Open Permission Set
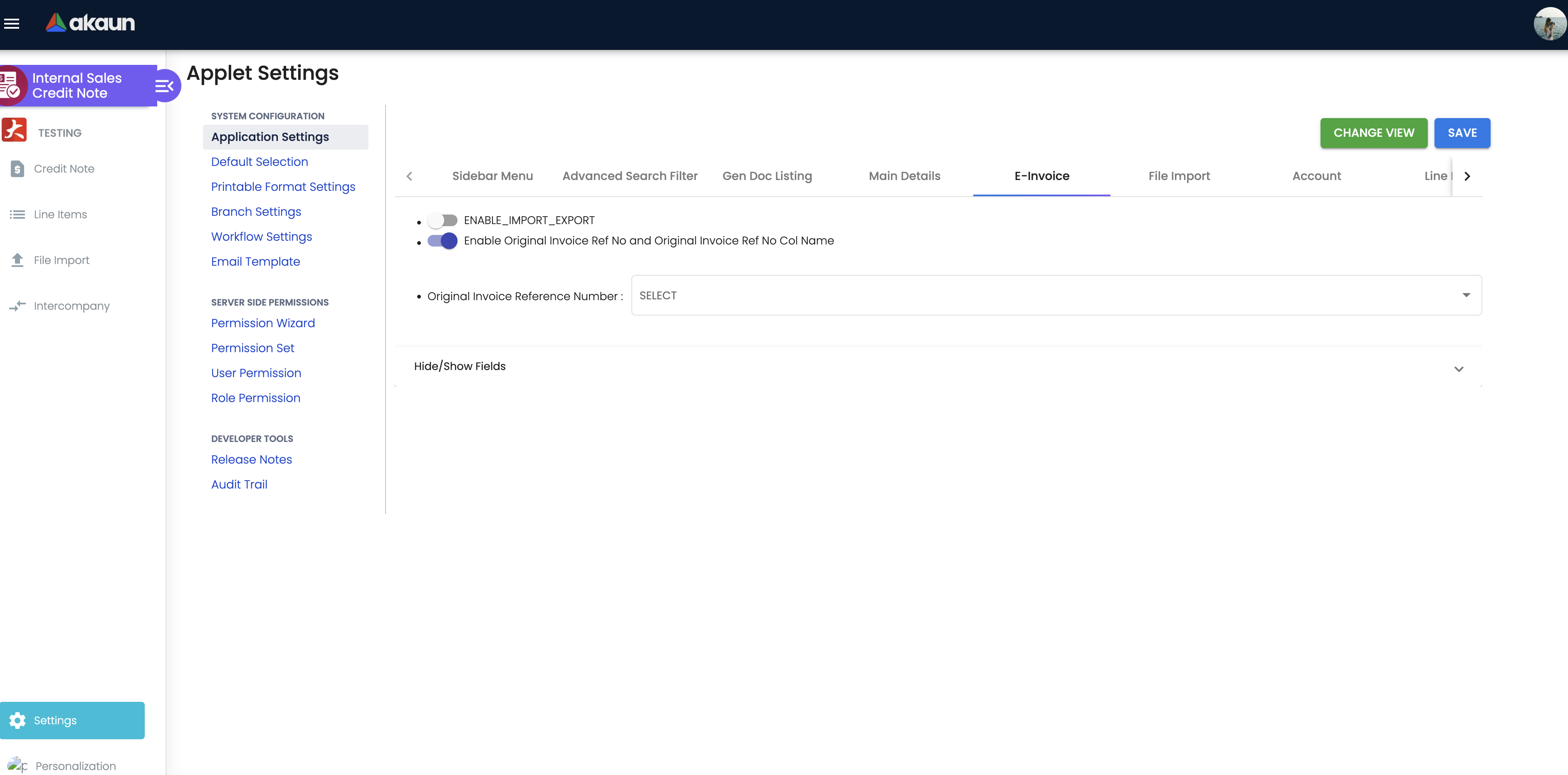 pyautogui.click(x=252, y=348)
